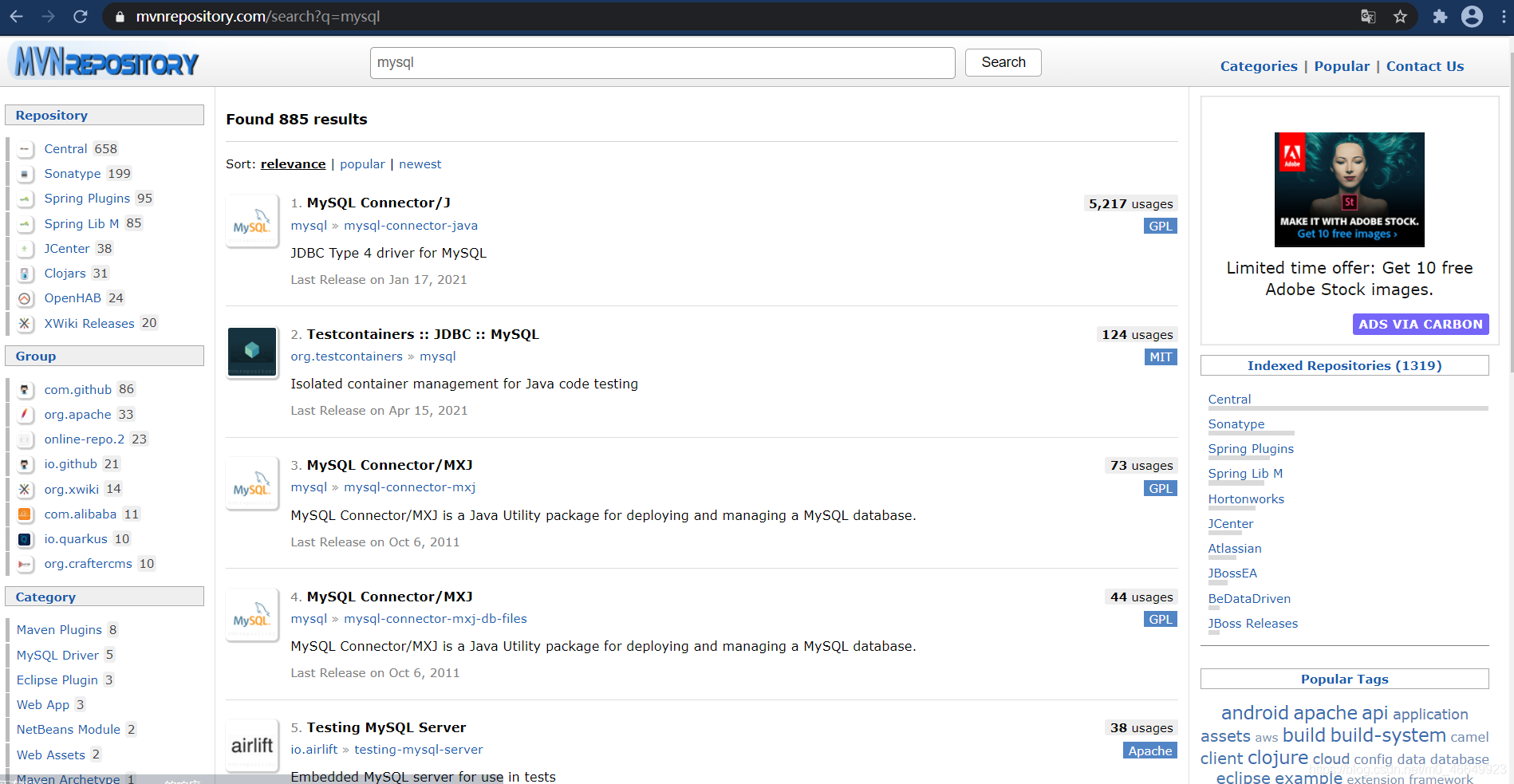Click the io.quarkus group icon
This screenshot has width=1514, height=784.
coord(25,539)
